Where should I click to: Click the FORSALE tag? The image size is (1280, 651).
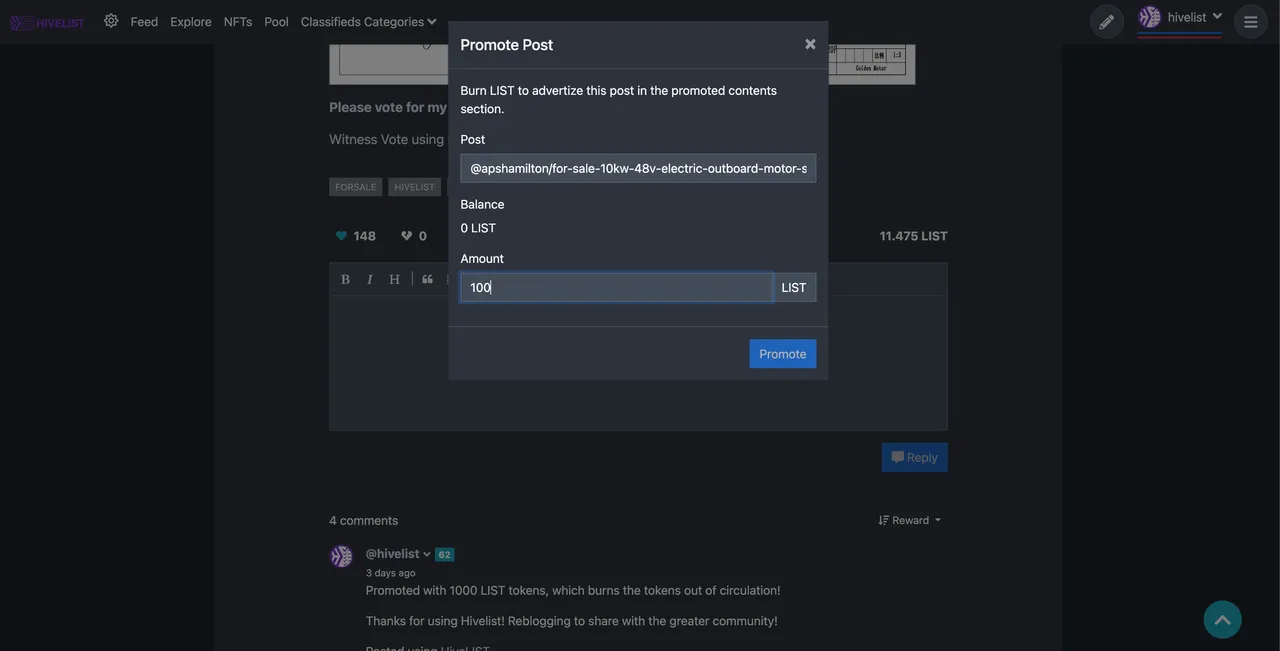tap(356, 187)
